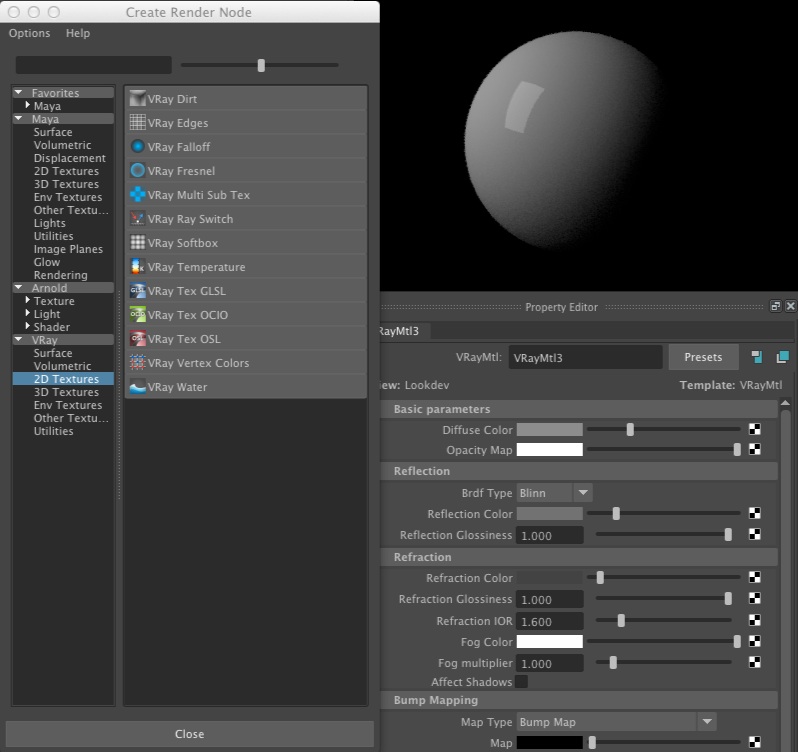This screenshot has height=752, width=798.
Task: Click the Presets button
Action: (x=703, y=357)
